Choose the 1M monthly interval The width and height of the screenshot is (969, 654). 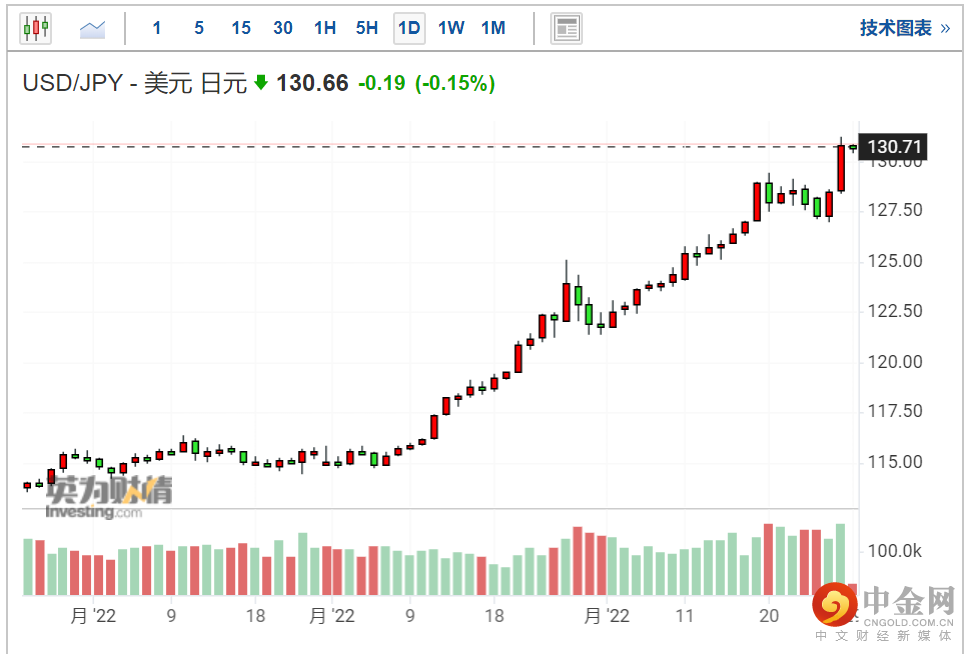(493, 28)
